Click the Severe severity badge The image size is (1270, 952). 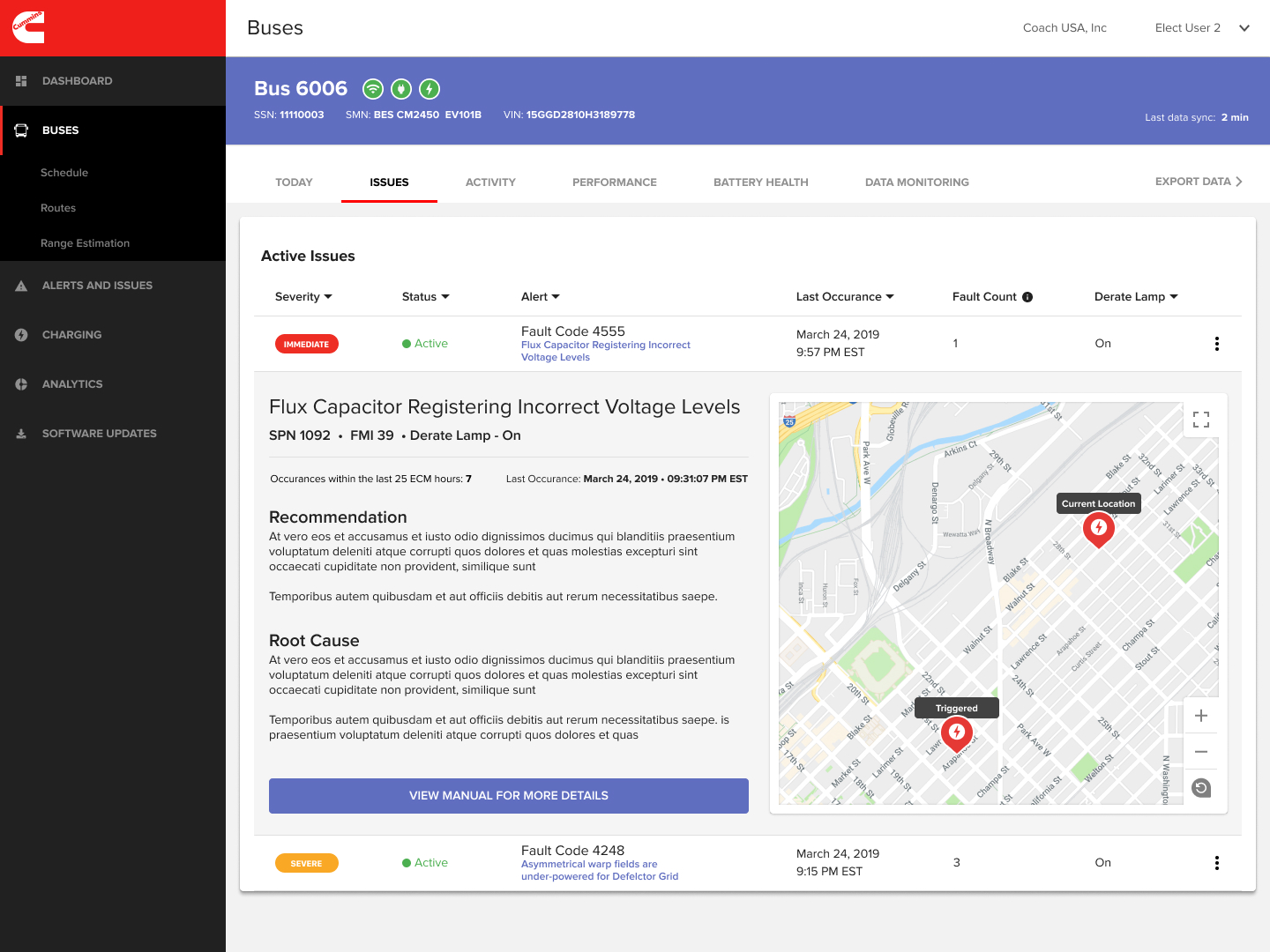[x=307, y=863]
